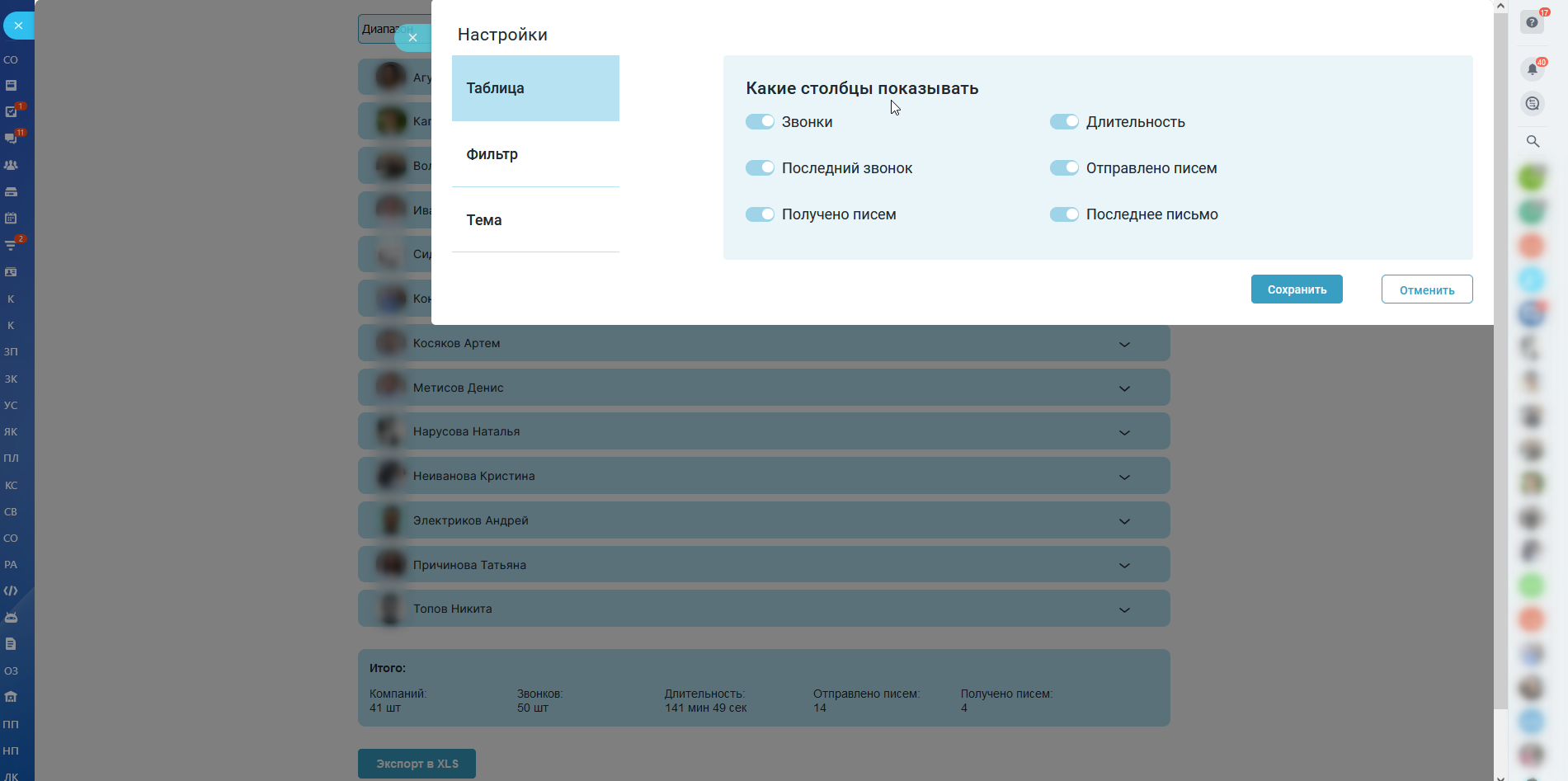Switch off Отправлено писем column
1568x781 pixels.
coord(1064,168)
